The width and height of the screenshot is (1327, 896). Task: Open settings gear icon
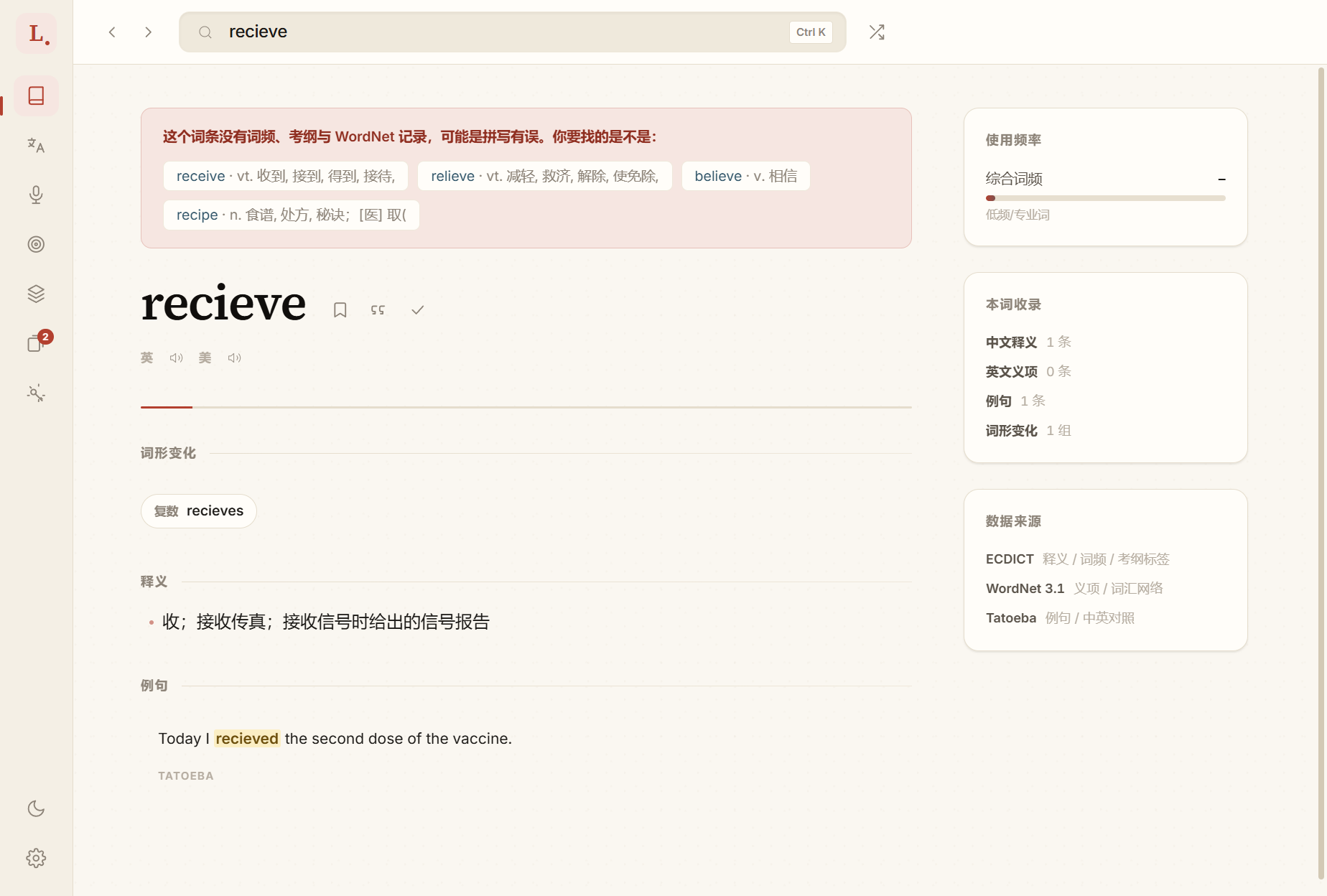point(37,858)
